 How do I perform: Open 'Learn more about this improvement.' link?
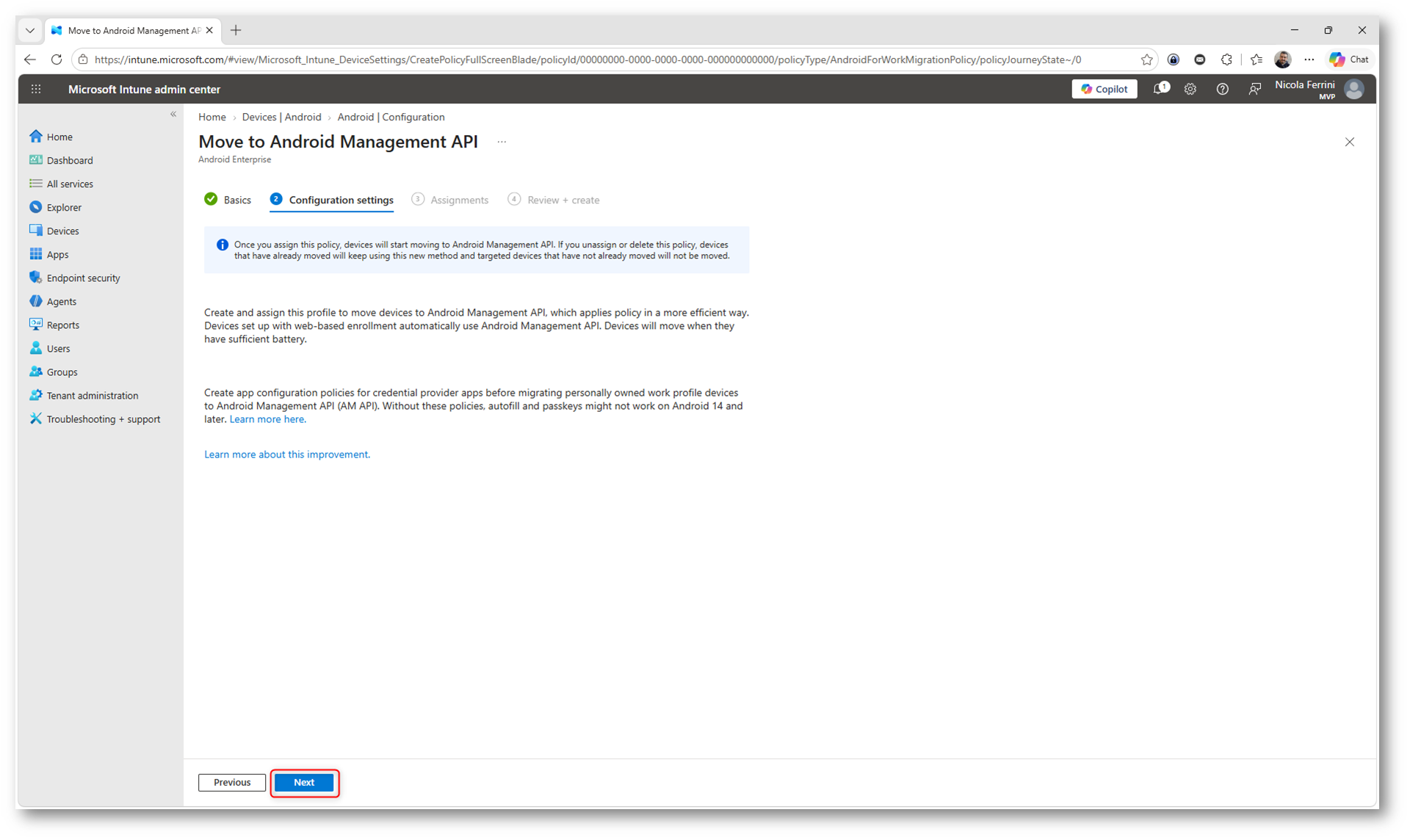click(287, 455)
